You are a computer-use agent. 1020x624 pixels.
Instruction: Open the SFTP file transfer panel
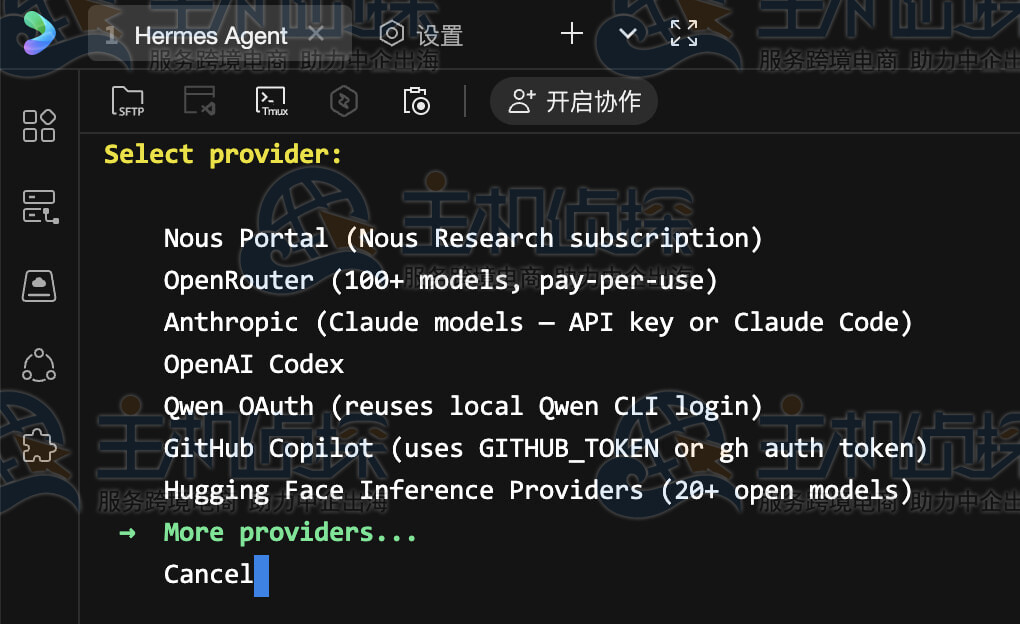click(x=128, y=101)
